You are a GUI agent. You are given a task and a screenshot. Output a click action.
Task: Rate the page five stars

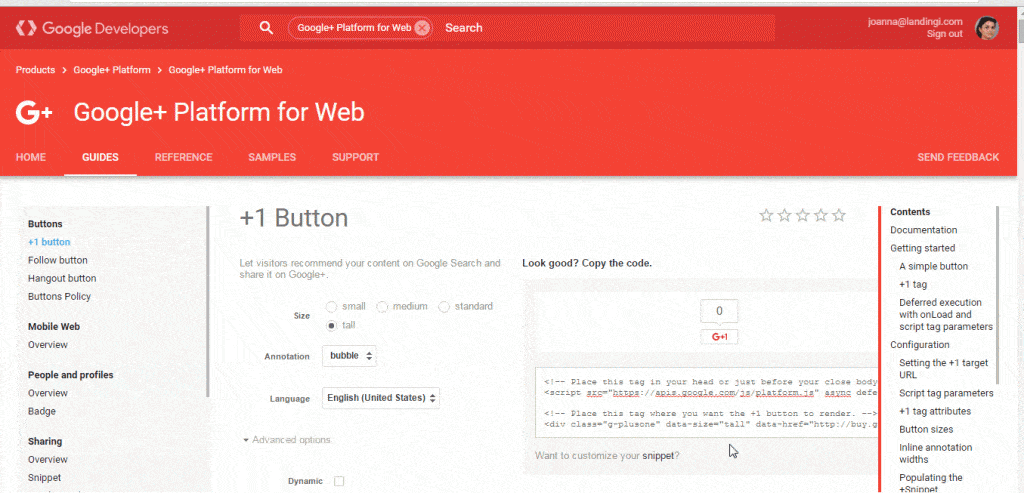click(x=839, y=215)
